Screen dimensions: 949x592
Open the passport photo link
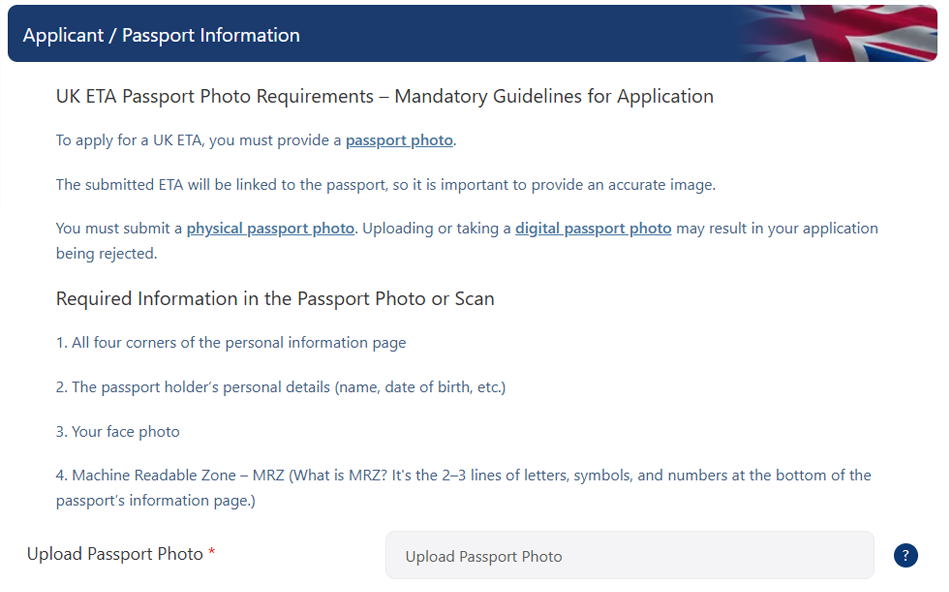pos(398,140)
